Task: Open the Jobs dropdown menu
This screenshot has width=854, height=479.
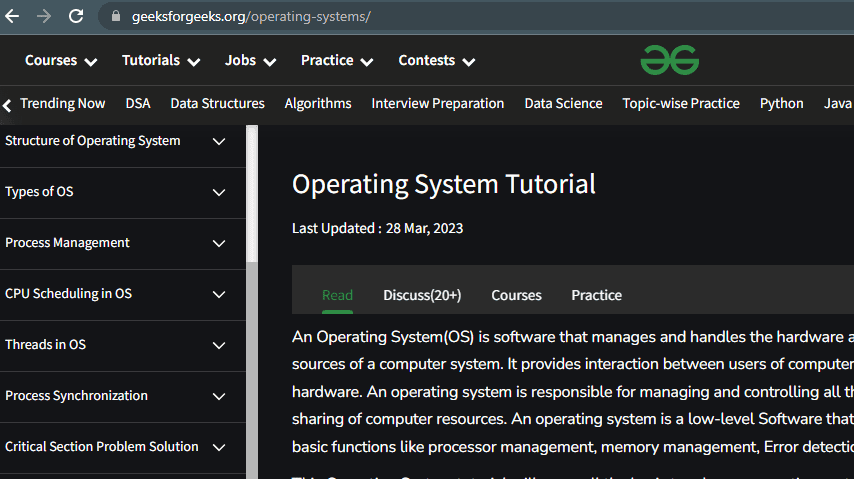Action: pos(250,60)
